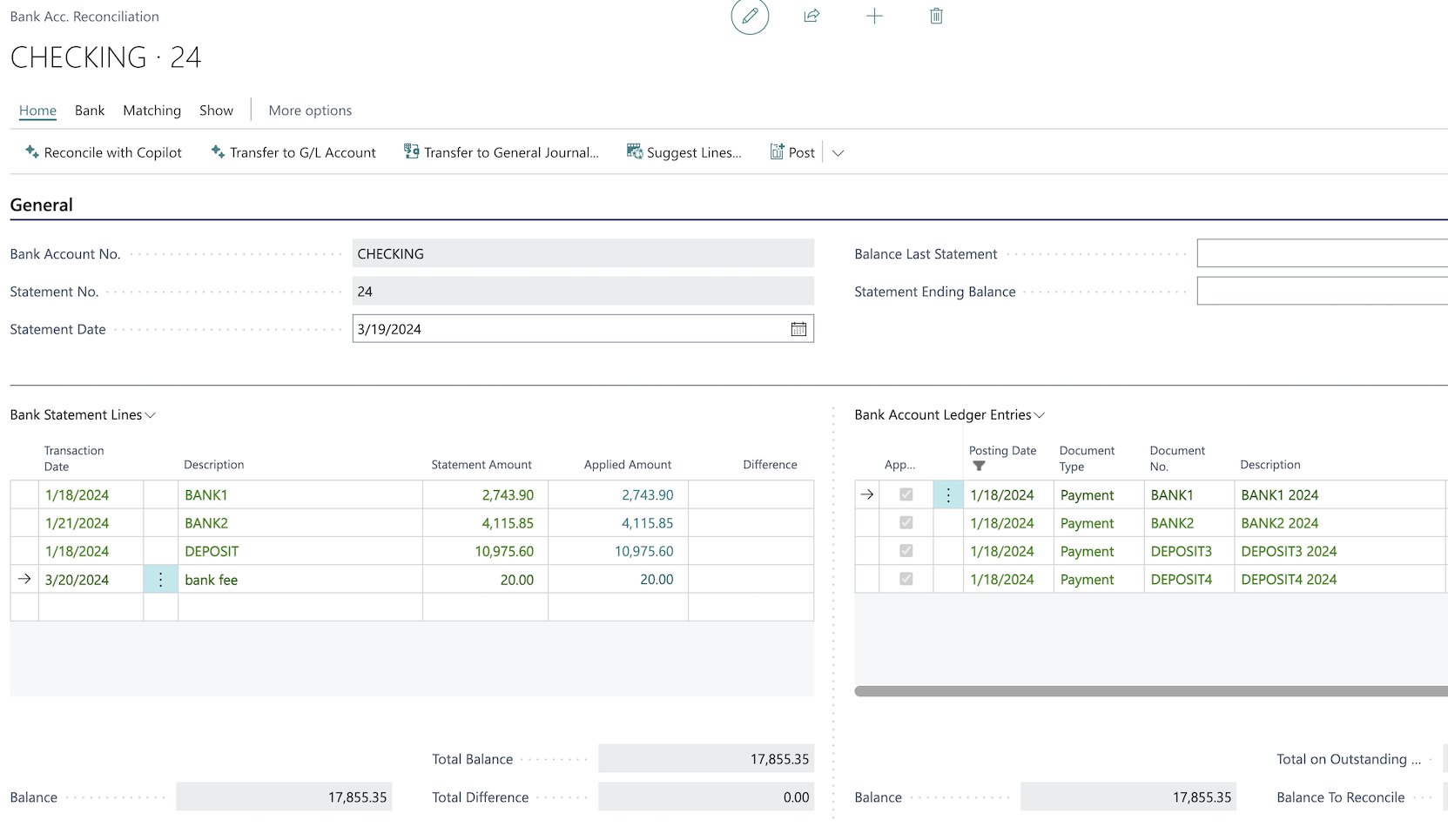Screen dimensions: 1448x840
Task: Click the Total Difference value 0.00
Action: tap(706, 797)
